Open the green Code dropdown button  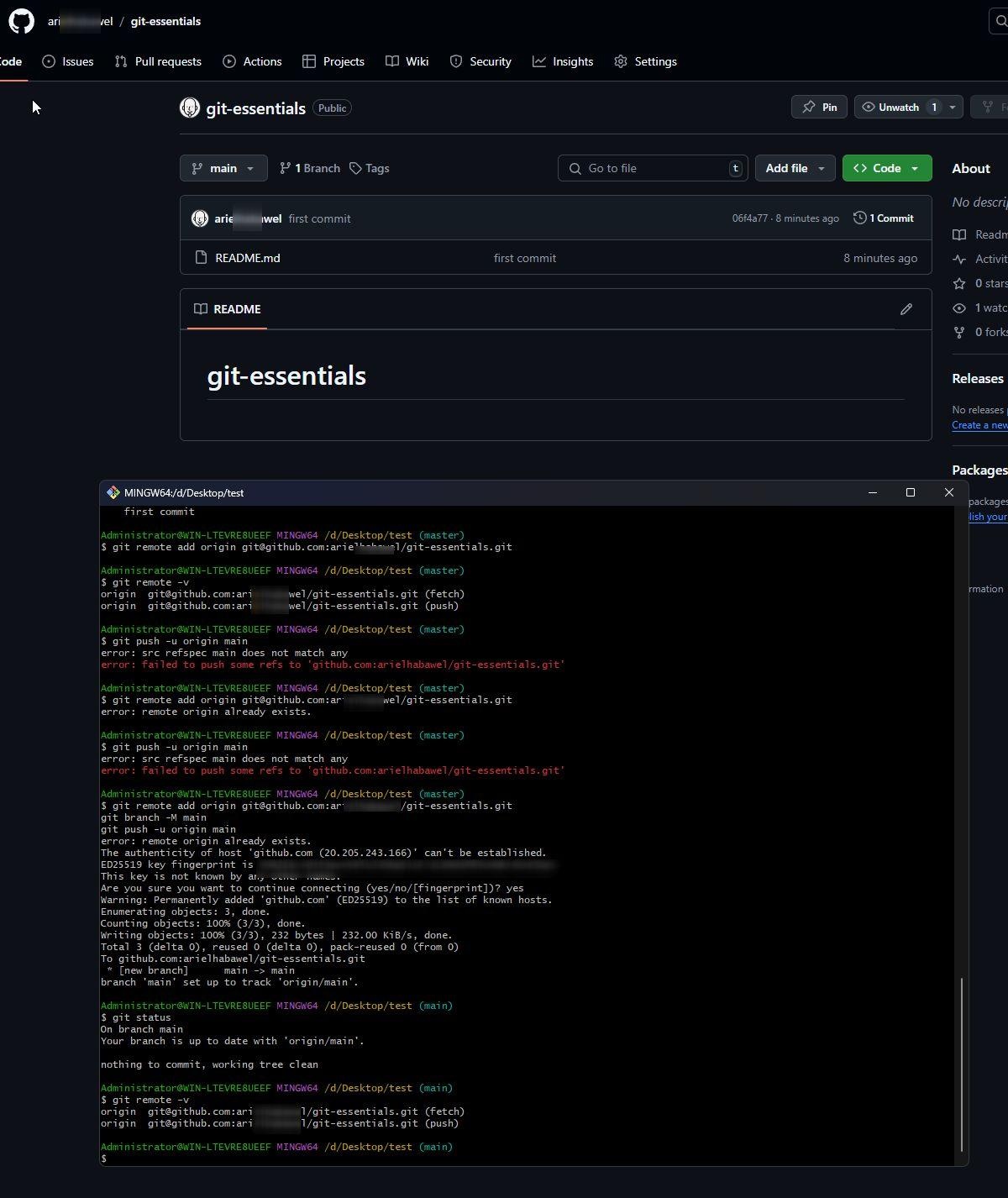click(x=887, y=168)
